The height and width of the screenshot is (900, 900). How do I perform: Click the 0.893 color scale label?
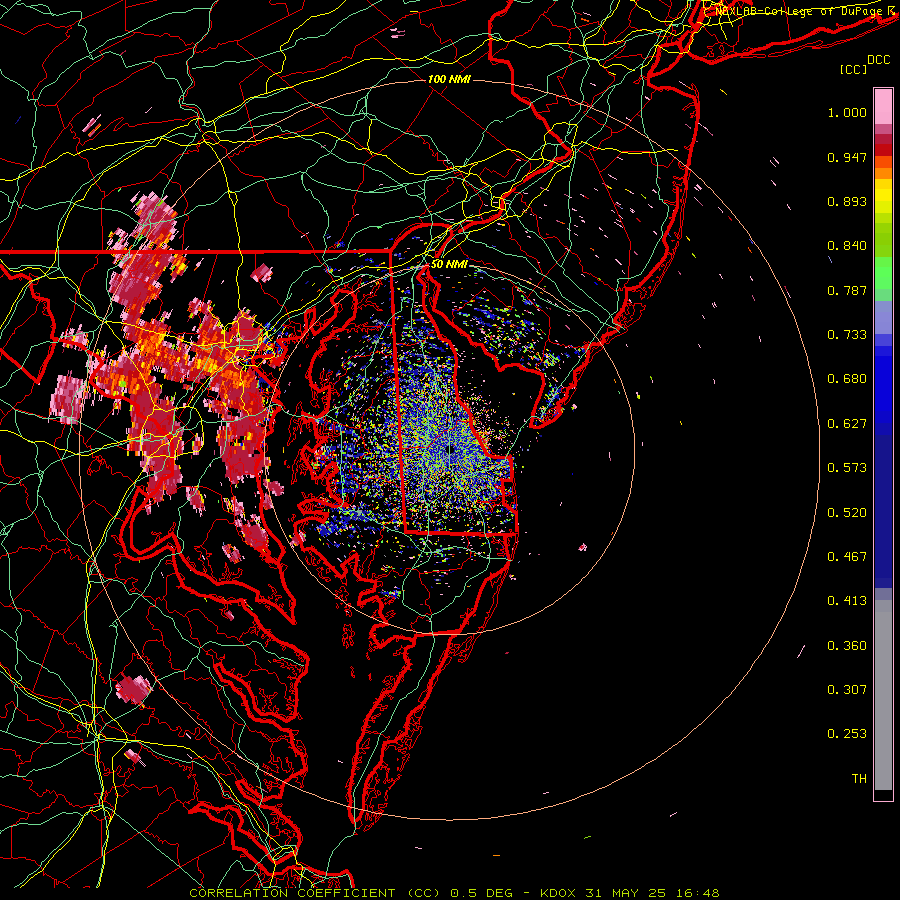[847, 201]
